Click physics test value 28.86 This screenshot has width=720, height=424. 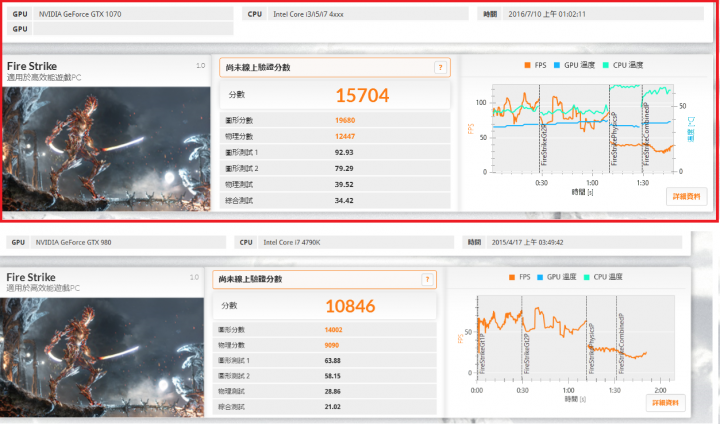coord(332,391)
